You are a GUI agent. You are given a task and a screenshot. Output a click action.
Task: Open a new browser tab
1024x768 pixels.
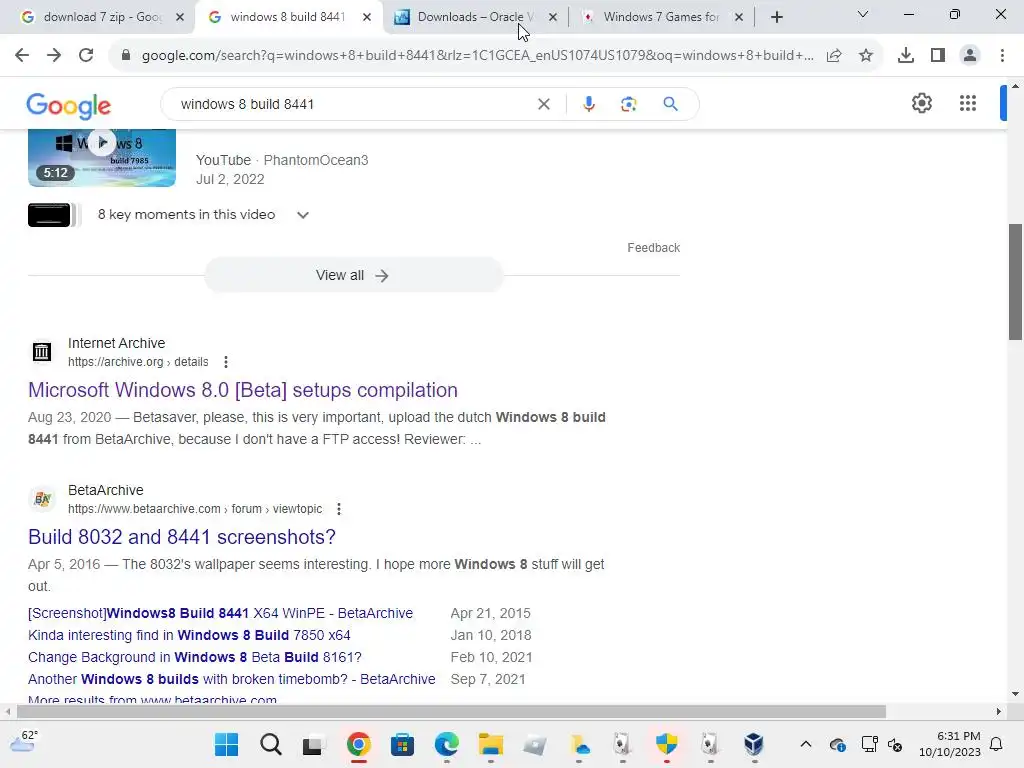coord(776,17)
